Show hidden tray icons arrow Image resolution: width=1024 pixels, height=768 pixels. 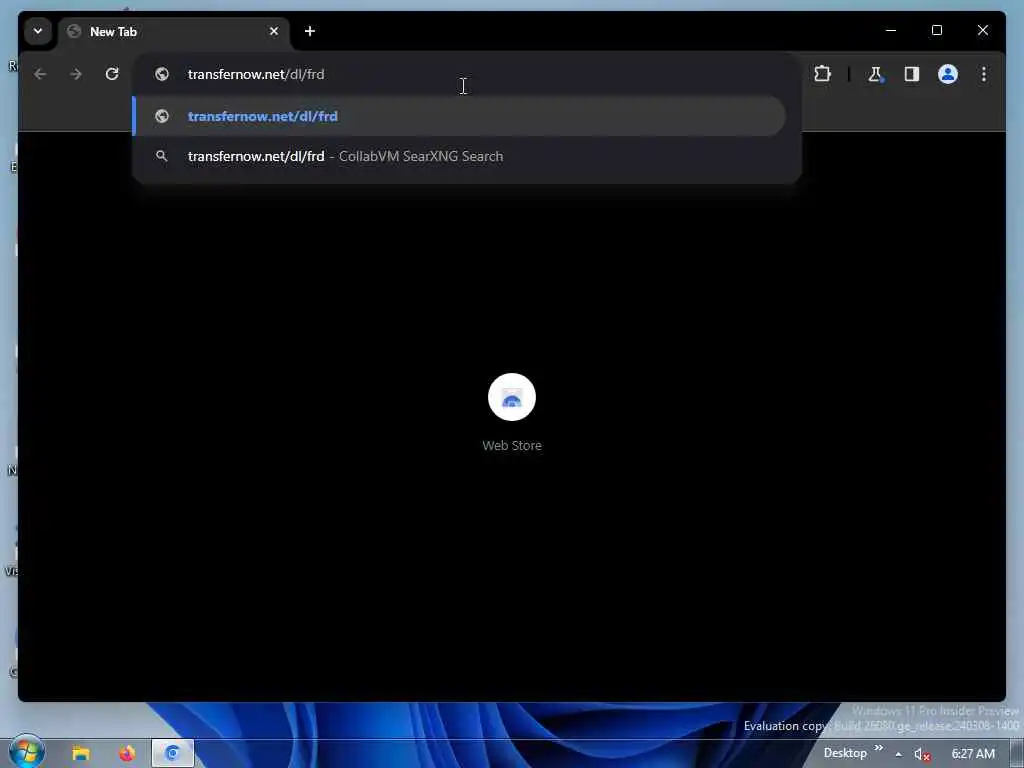(899, 754)
